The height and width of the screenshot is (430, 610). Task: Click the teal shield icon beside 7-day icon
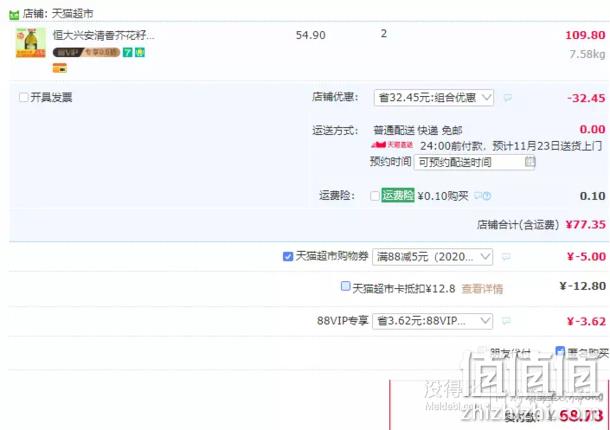(x=140, y=52)
